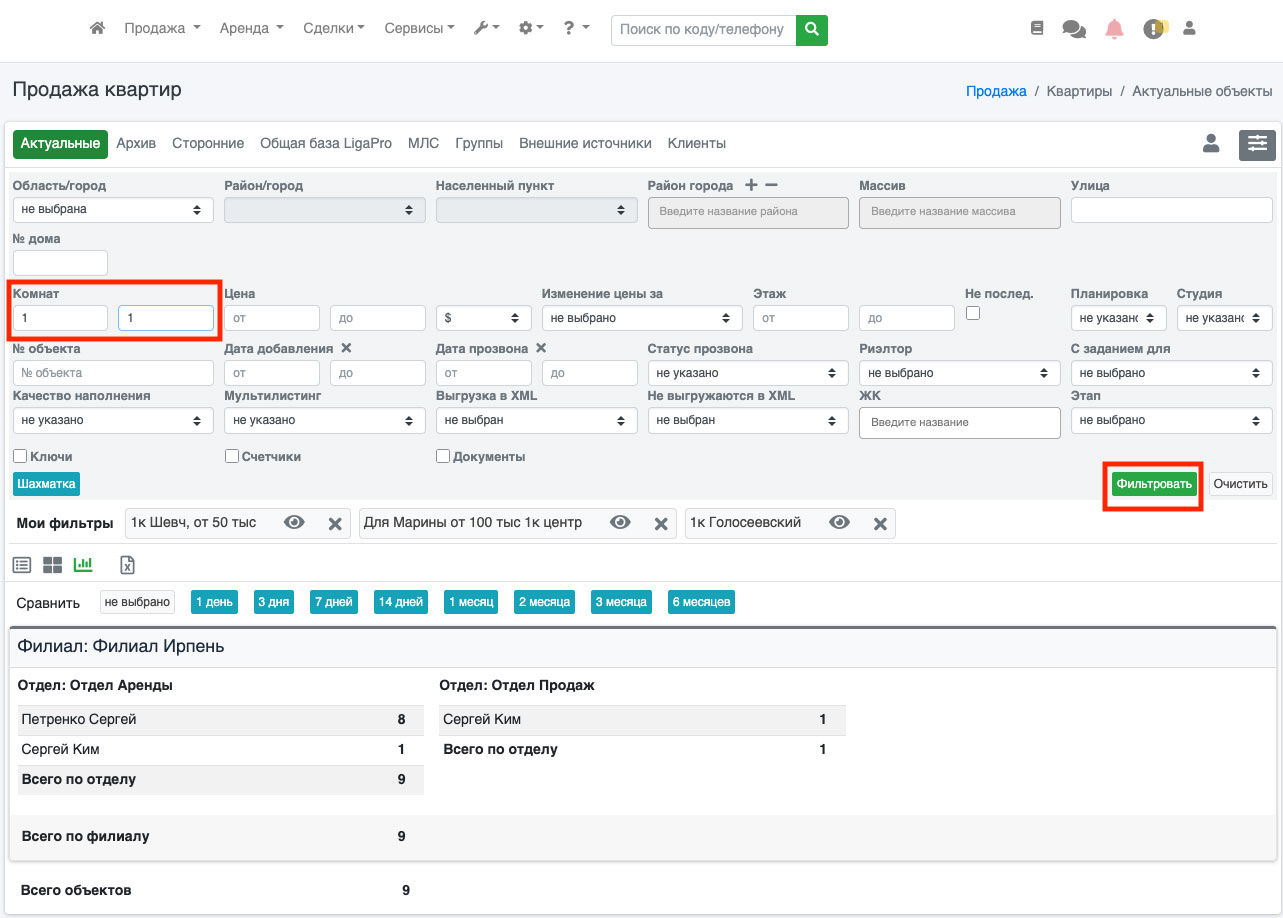The width and height of the screenshot is (1283, 918).
Task: Expand the Риэлтор dropdown
Action: point(959,372)
